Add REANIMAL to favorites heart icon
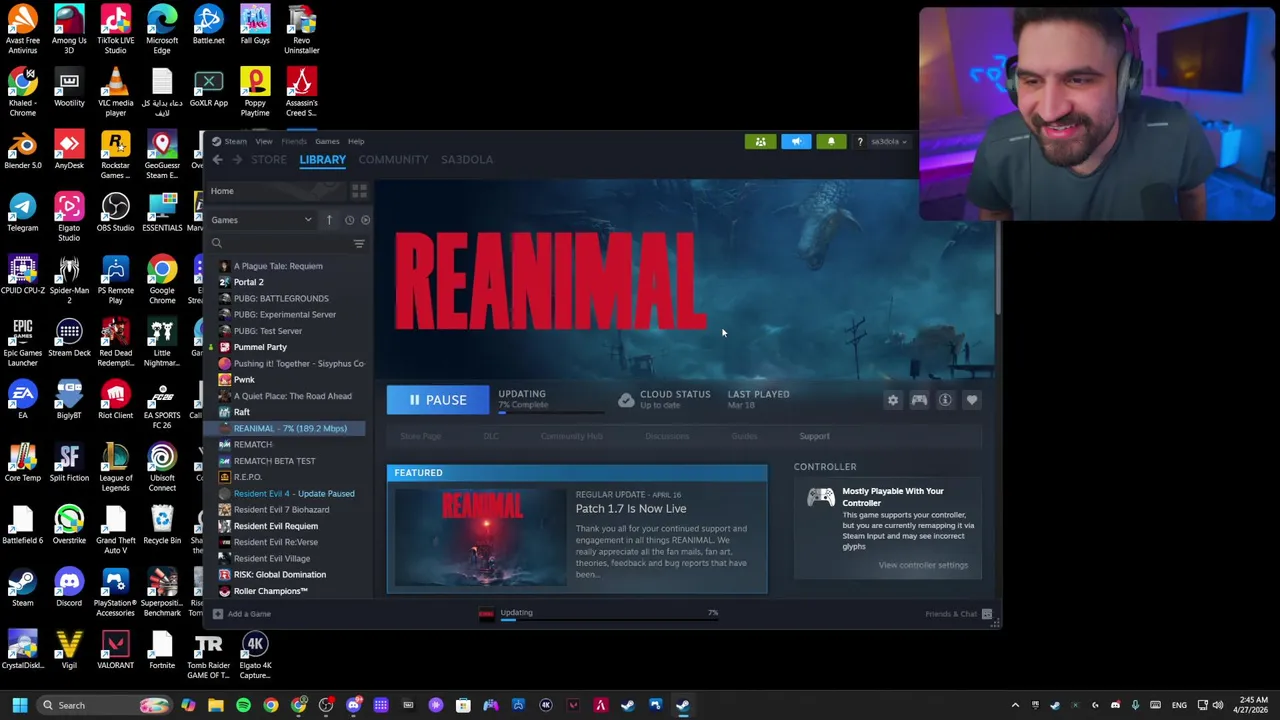 [972, 400]
